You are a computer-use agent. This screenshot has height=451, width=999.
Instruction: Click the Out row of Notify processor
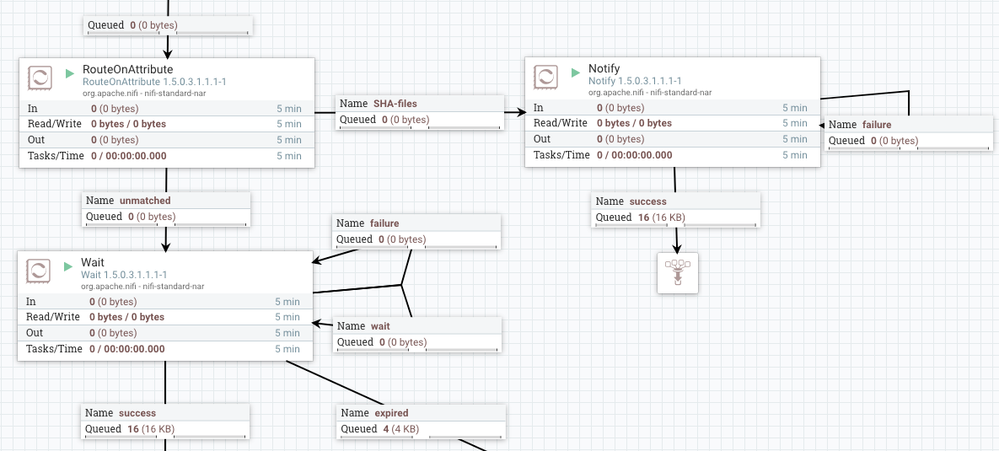pos(673,140)
